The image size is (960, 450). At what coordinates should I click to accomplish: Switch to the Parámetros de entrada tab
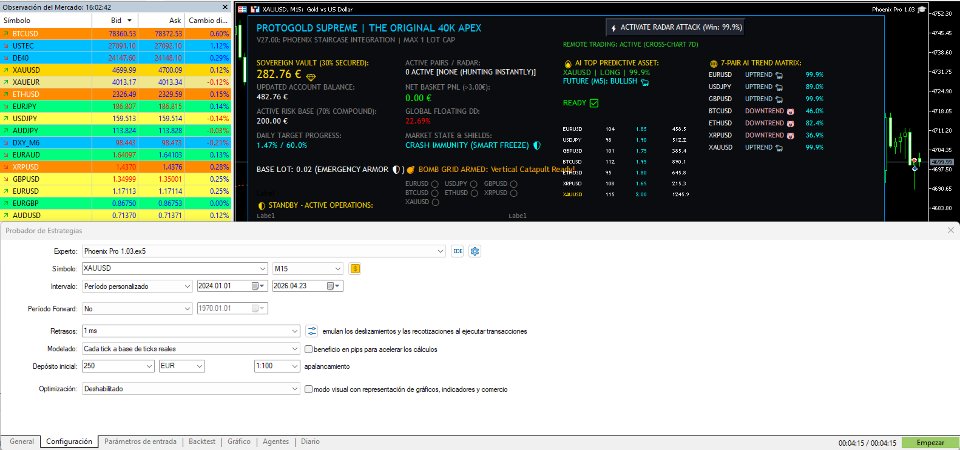140,441
